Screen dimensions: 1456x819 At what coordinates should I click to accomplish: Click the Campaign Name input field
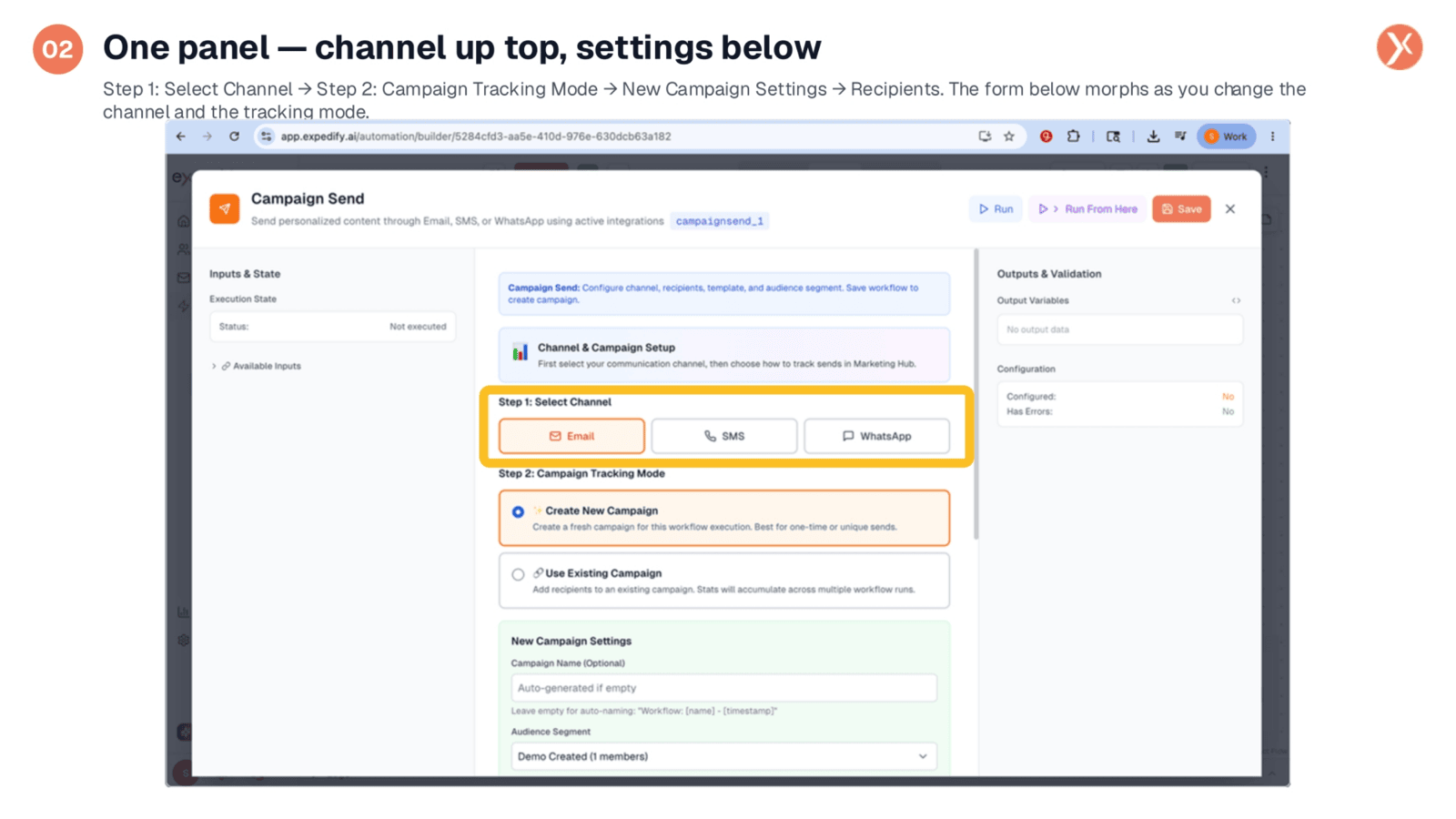click(724, 688)
